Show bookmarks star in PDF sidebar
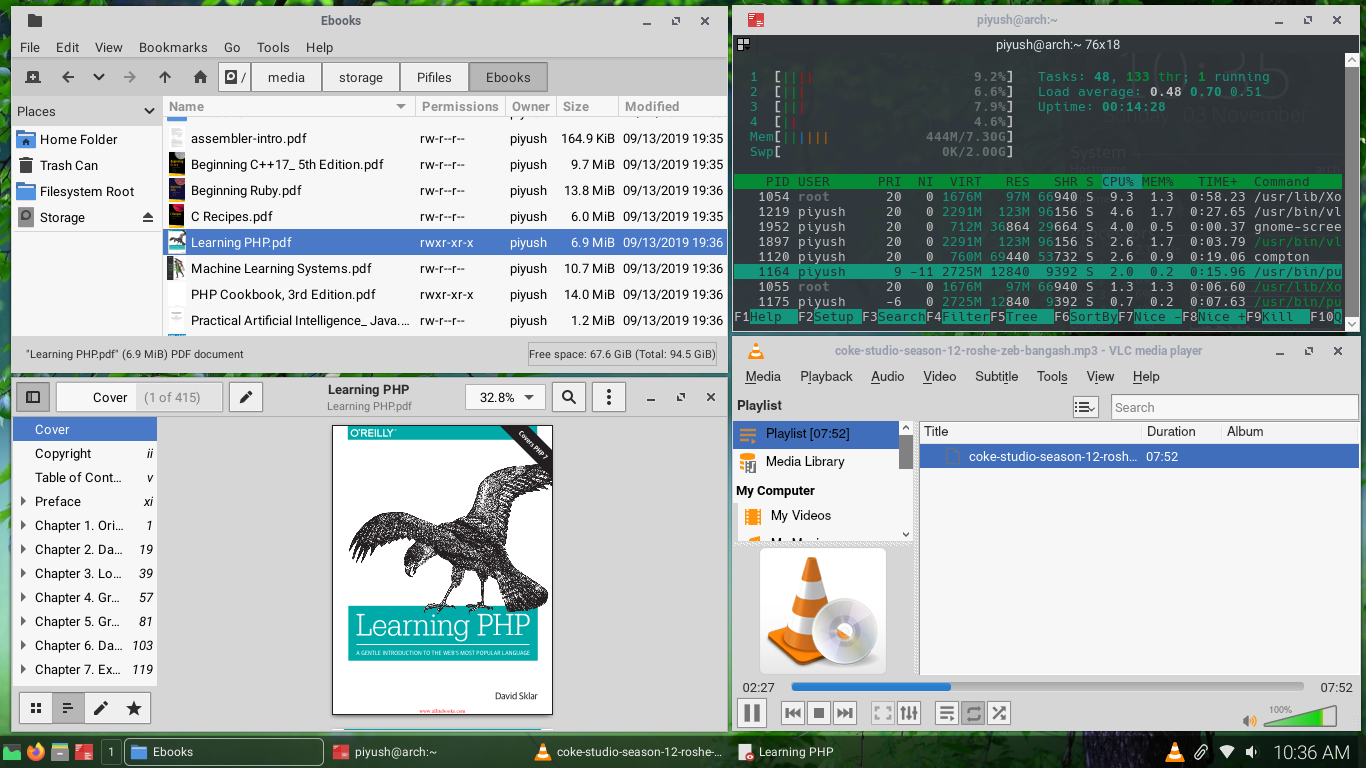The height and width of the screenshot is (768, 1366). tap(133, 708)
